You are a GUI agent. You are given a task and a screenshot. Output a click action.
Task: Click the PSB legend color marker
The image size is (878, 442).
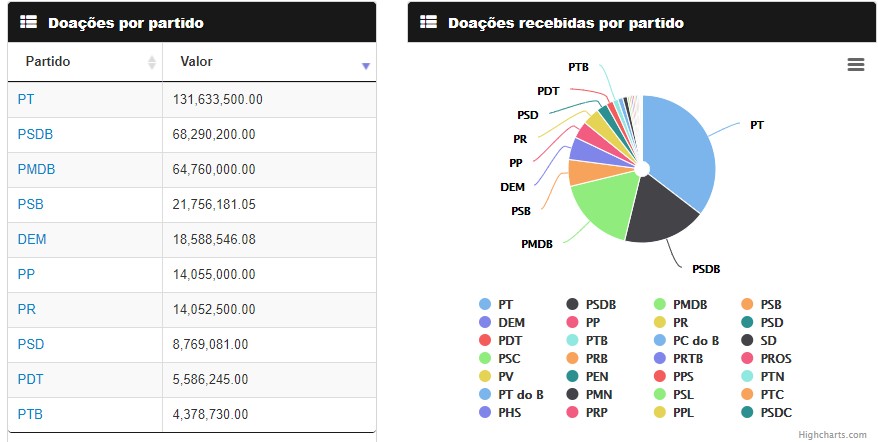(747, 304)
